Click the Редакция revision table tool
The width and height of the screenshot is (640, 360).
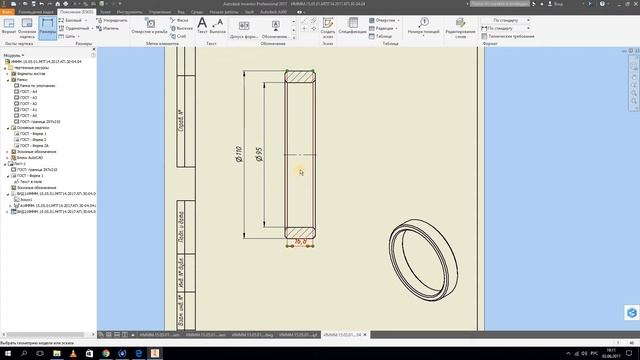click(381, 28)
